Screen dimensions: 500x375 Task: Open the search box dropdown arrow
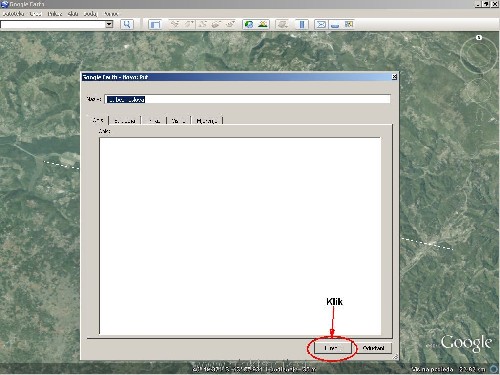coord(109,24)
